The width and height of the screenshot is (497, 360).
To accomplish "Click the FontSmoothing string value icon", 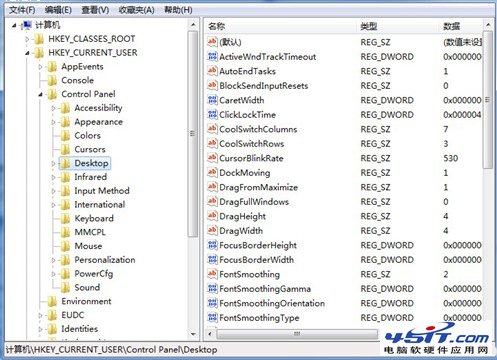I will [212, 274].
